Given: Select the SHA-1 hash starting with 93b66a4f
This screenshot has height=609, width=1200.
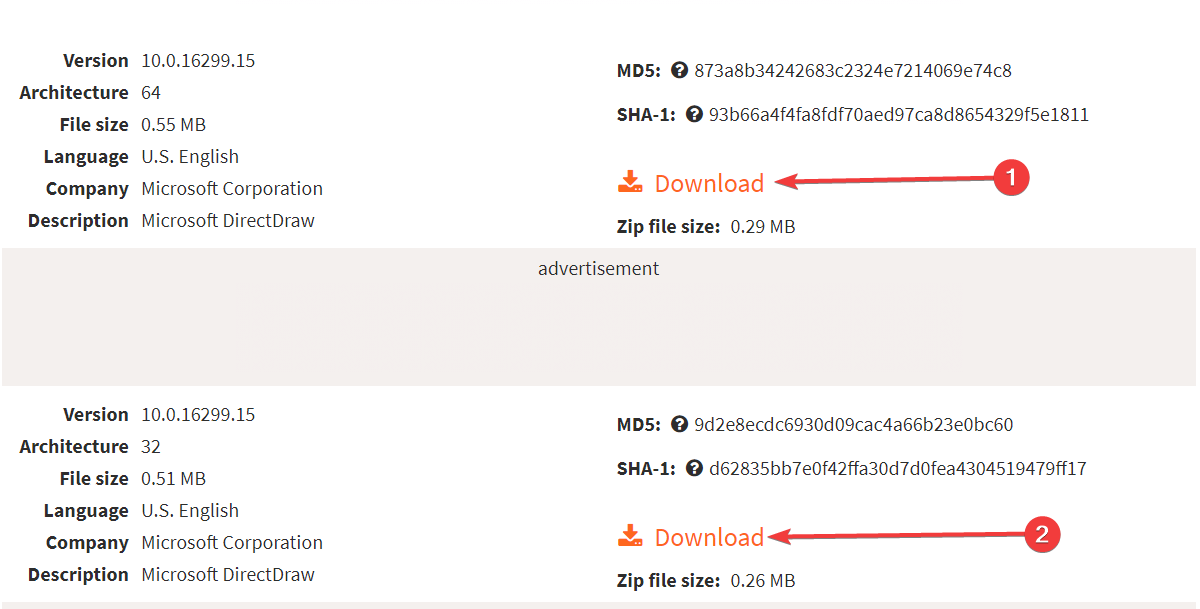Looking at the screenshot, I should [899, 115].
